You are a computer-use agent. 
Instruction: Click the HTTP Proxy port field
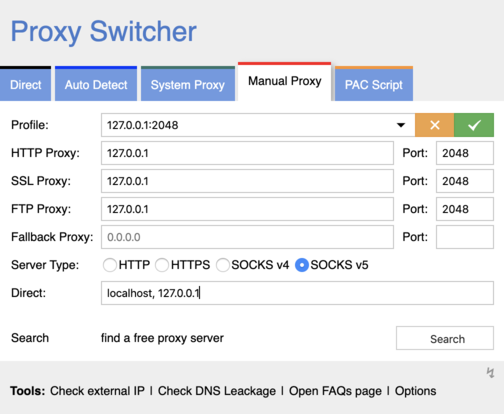pyautogui.click(x=465, y=153)
